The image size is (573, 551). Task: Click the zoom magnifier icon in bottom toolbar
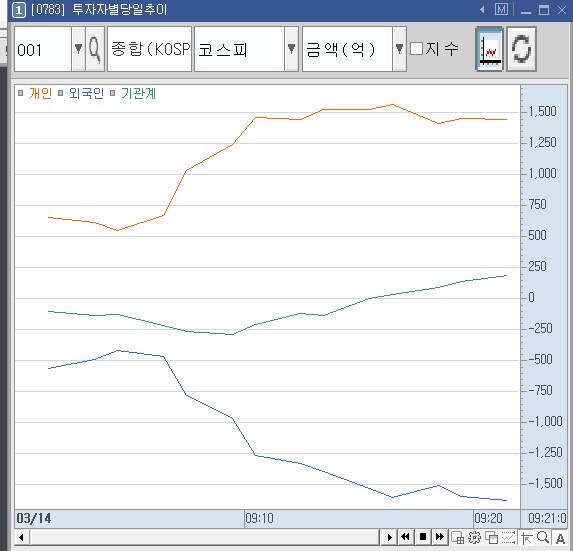(x=543, y=537)
